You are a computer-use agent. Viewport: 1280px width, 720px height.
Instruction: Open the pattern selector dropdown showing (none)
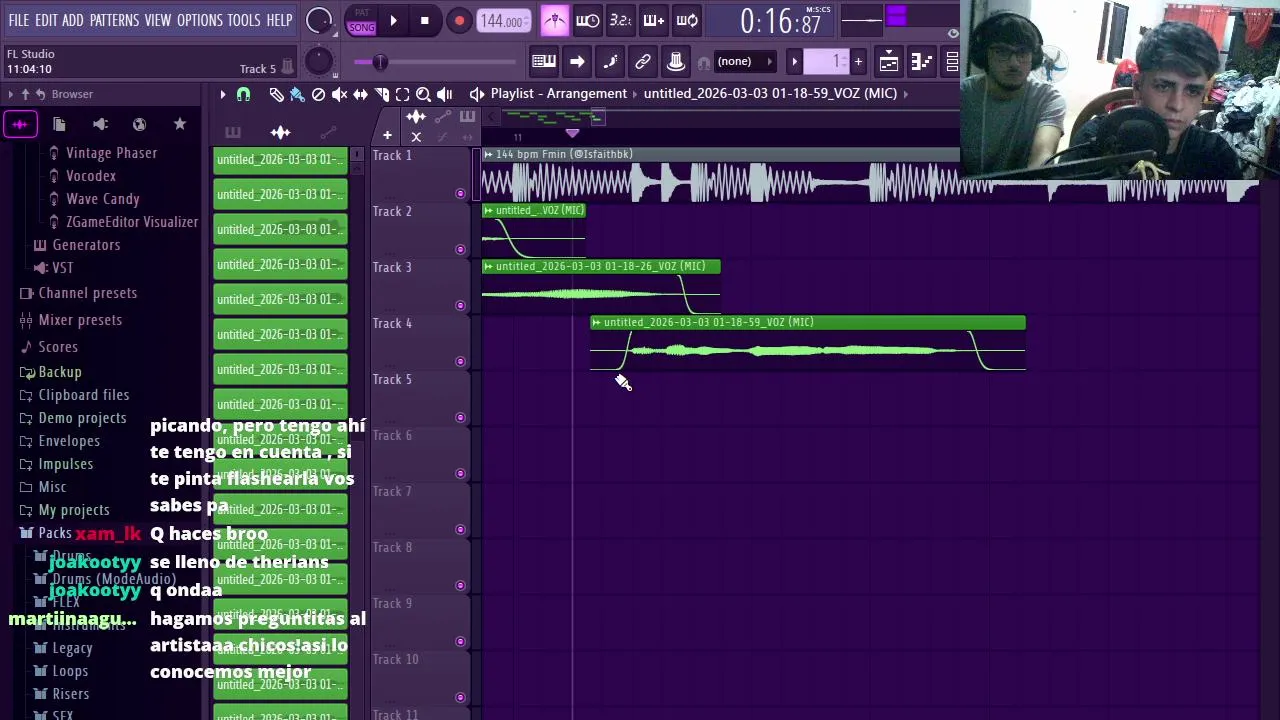(x=745, y=62)
